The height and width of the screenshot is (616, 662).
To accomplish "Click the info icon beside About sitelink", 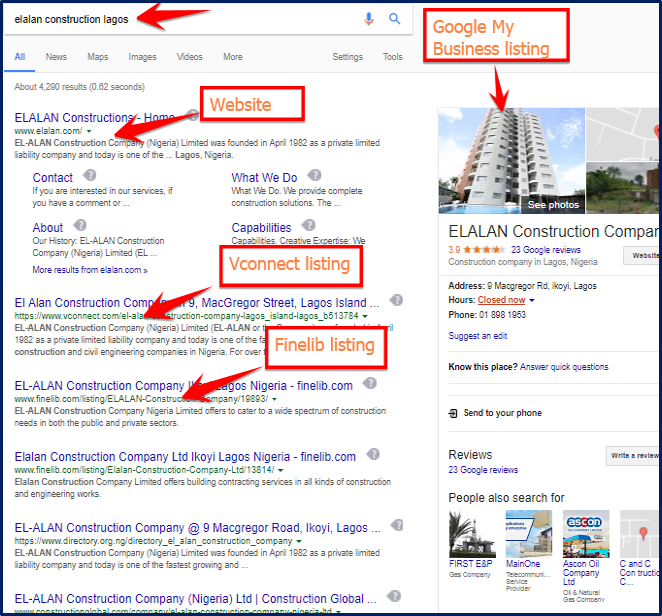I will click(x=80, y=225).
